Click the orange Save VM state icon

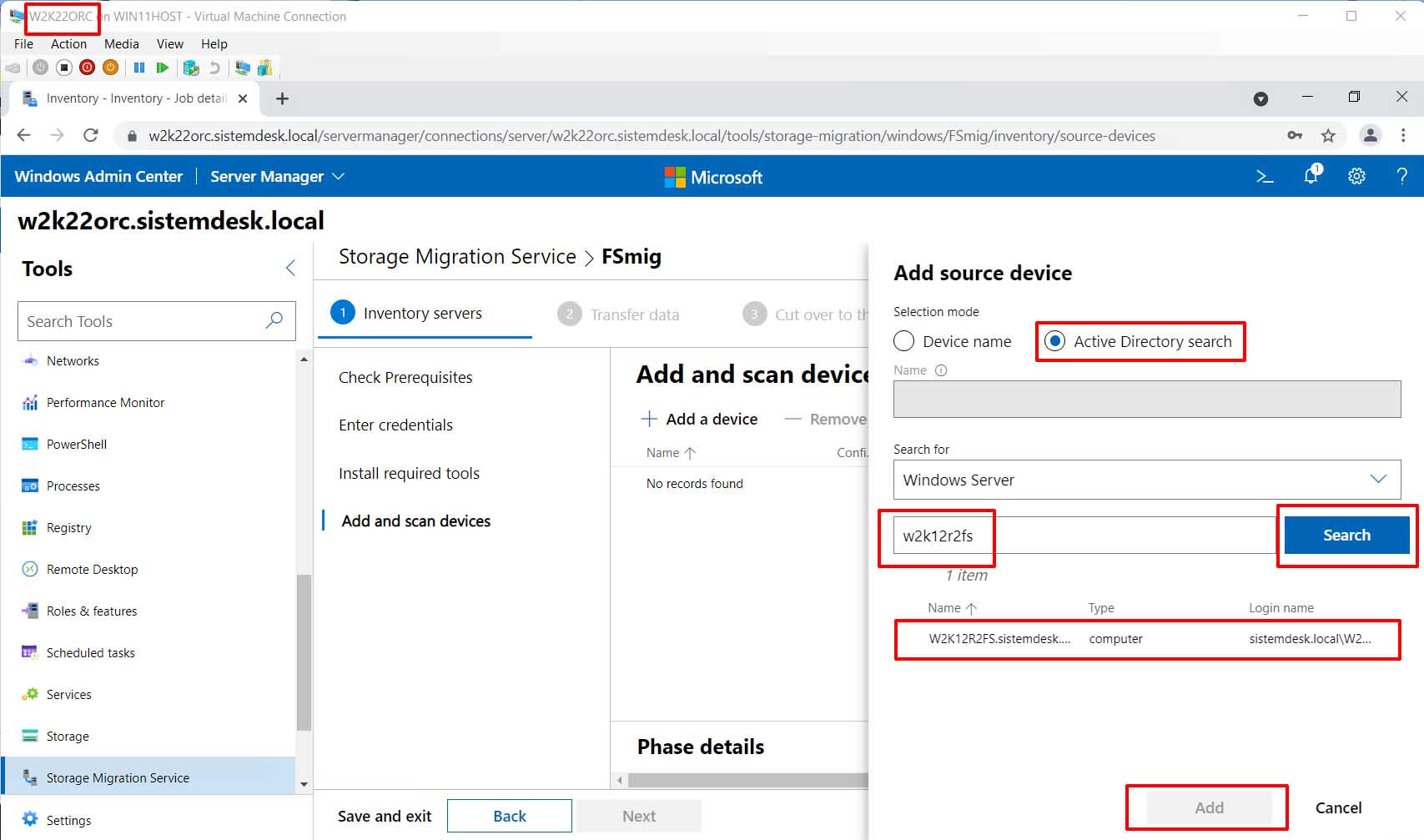point(110,68)
